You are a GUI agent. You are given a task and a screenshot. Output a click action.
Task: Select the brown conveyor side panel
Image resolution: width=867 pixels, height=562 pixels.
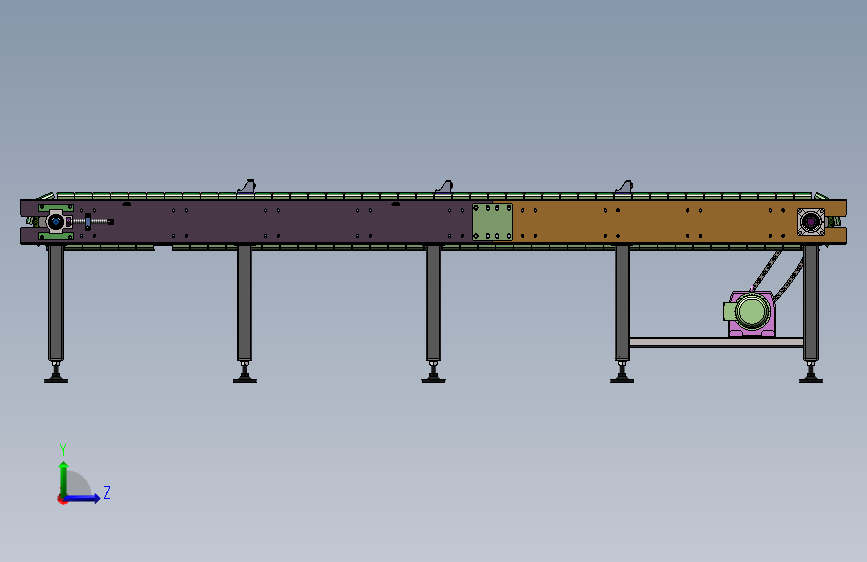tap(652, 222)
